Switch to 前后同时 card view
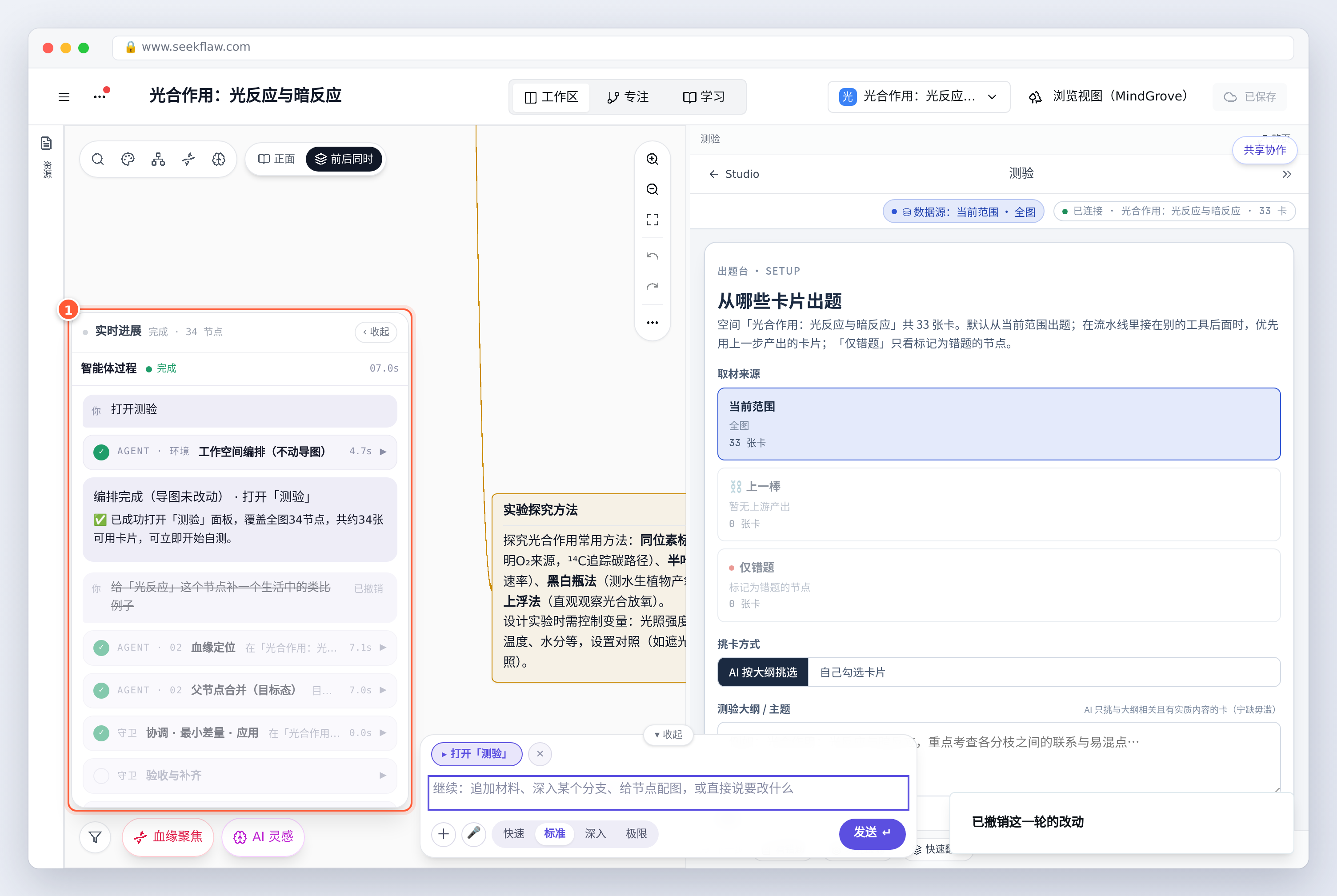 click(344, 159)
